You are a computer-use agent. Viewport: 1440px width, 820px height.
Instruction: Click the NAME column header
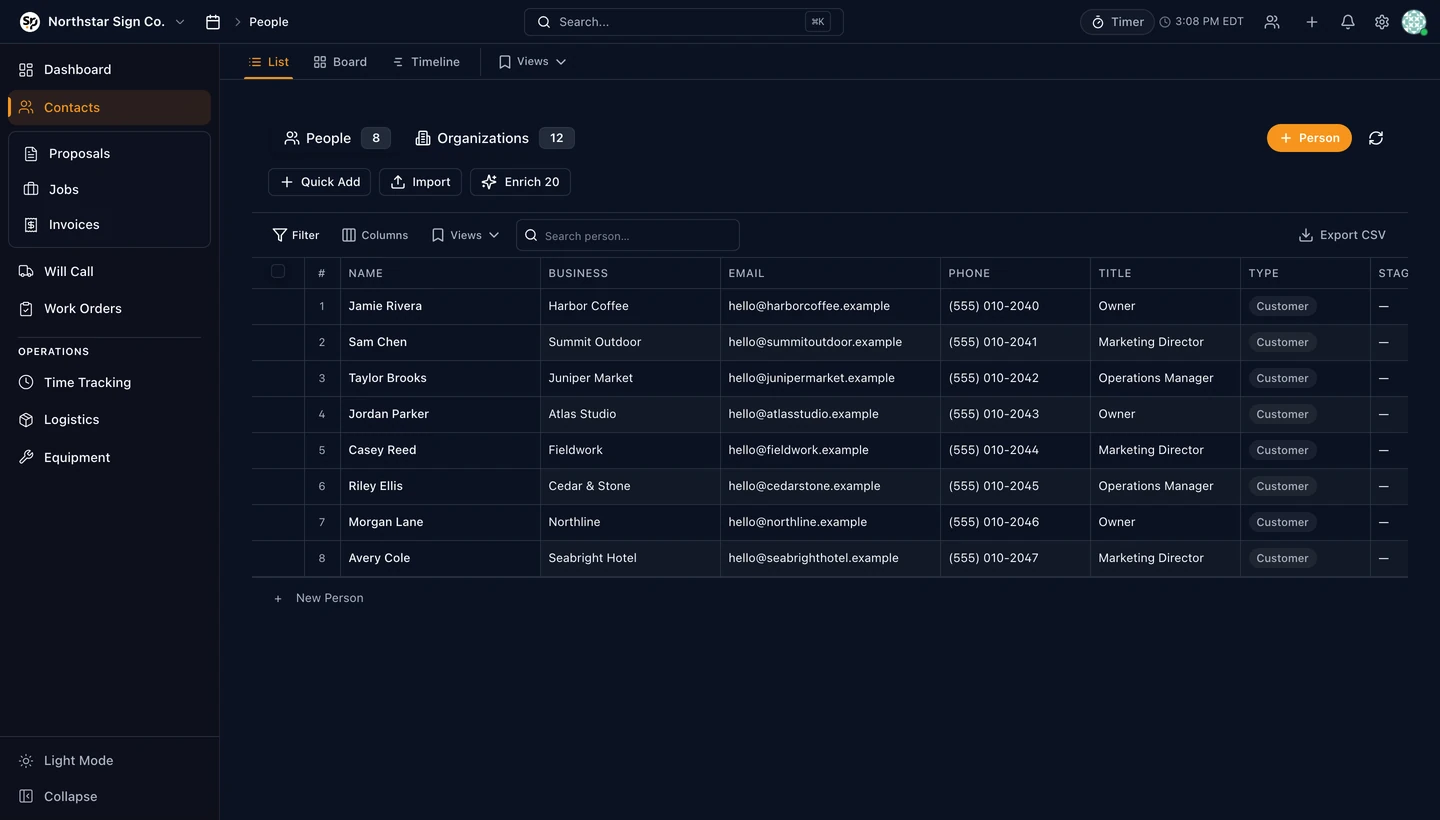point(440,273)
